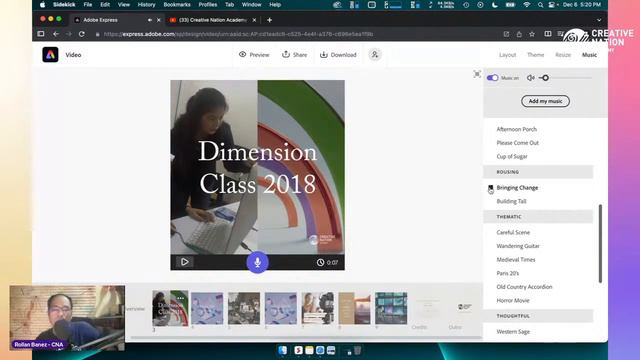Toggle the browser sidebar panel icon
Screen dimensions: 640x360
pyautogui.click(x=41, y=34)
